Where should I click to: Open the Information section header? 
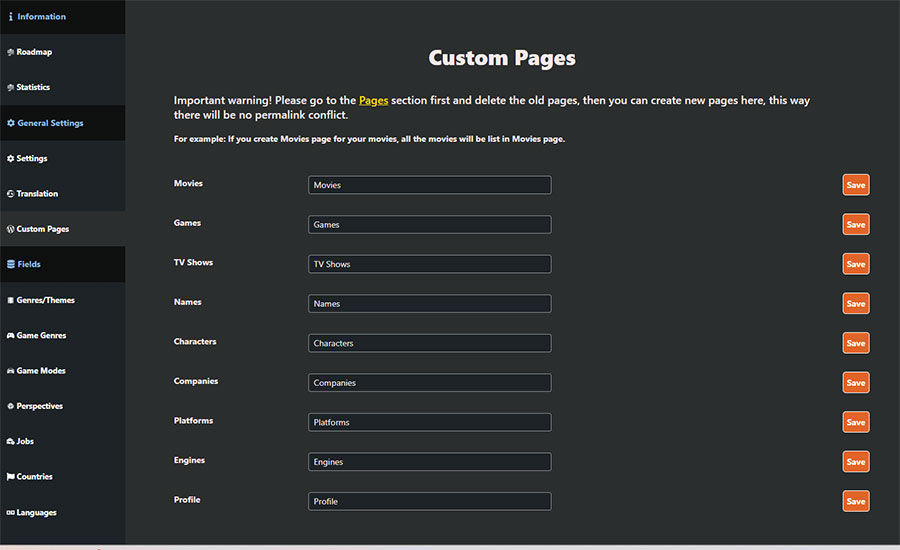(x=41, y=17)
